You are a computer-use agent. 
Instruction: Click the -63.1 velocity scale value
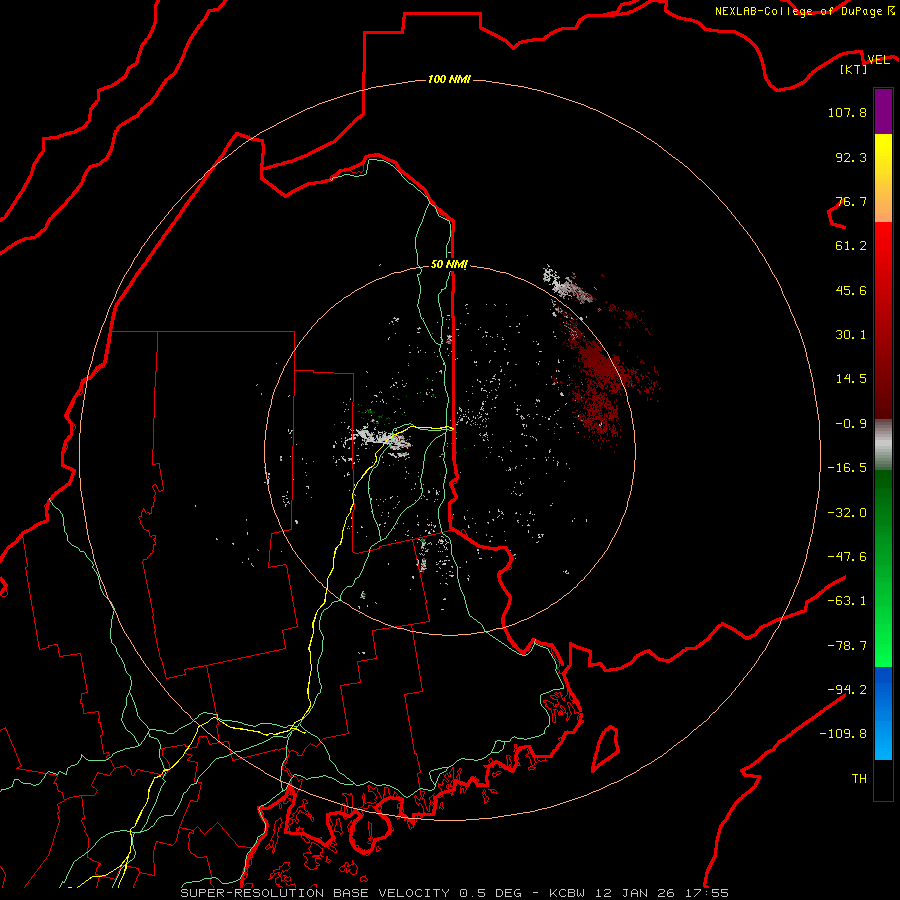pos(847,601)
